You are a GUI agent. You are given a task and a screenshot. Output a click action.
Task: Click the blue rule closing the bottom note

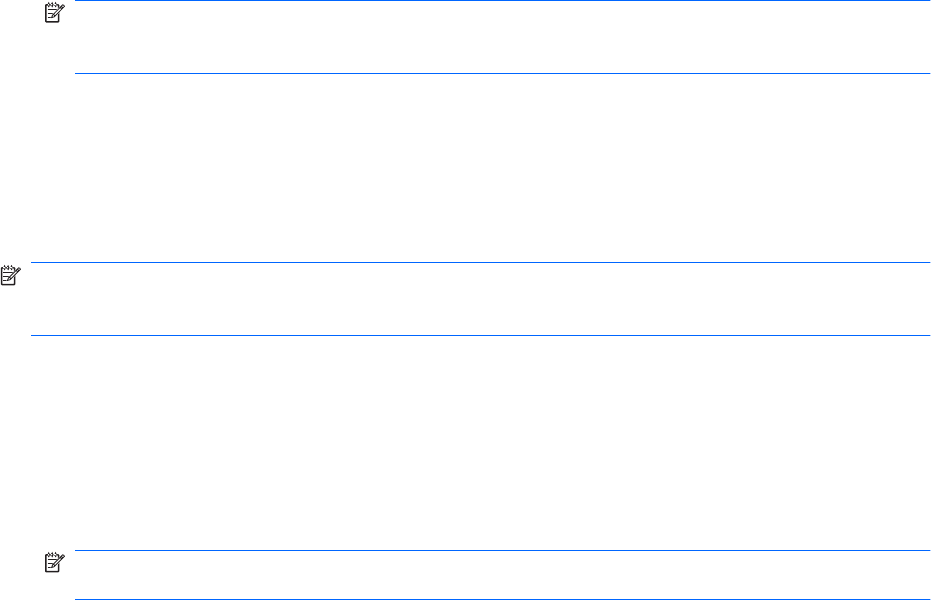click(502, 599)
